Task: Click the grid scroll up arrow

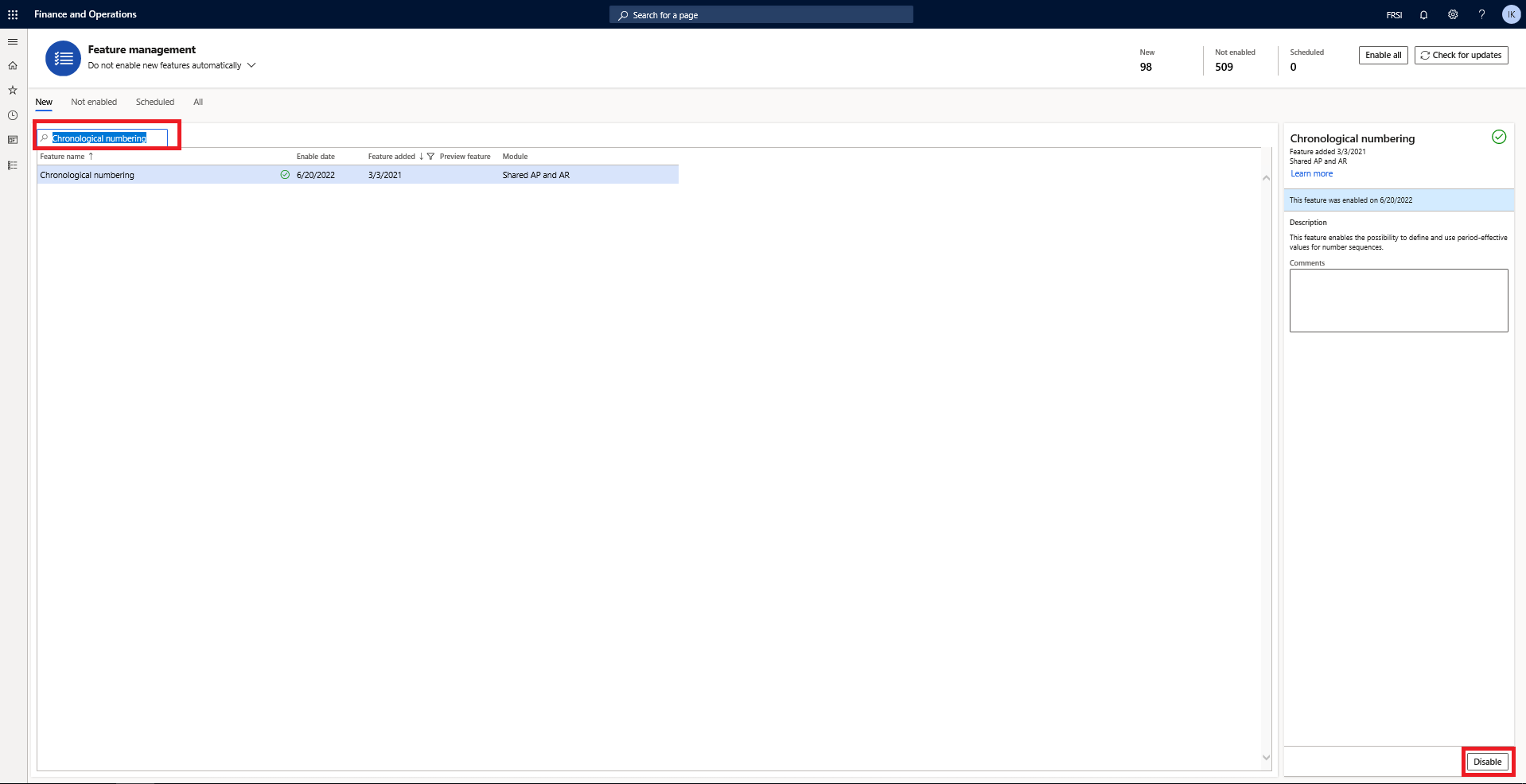Action: tap(1266, 177)
